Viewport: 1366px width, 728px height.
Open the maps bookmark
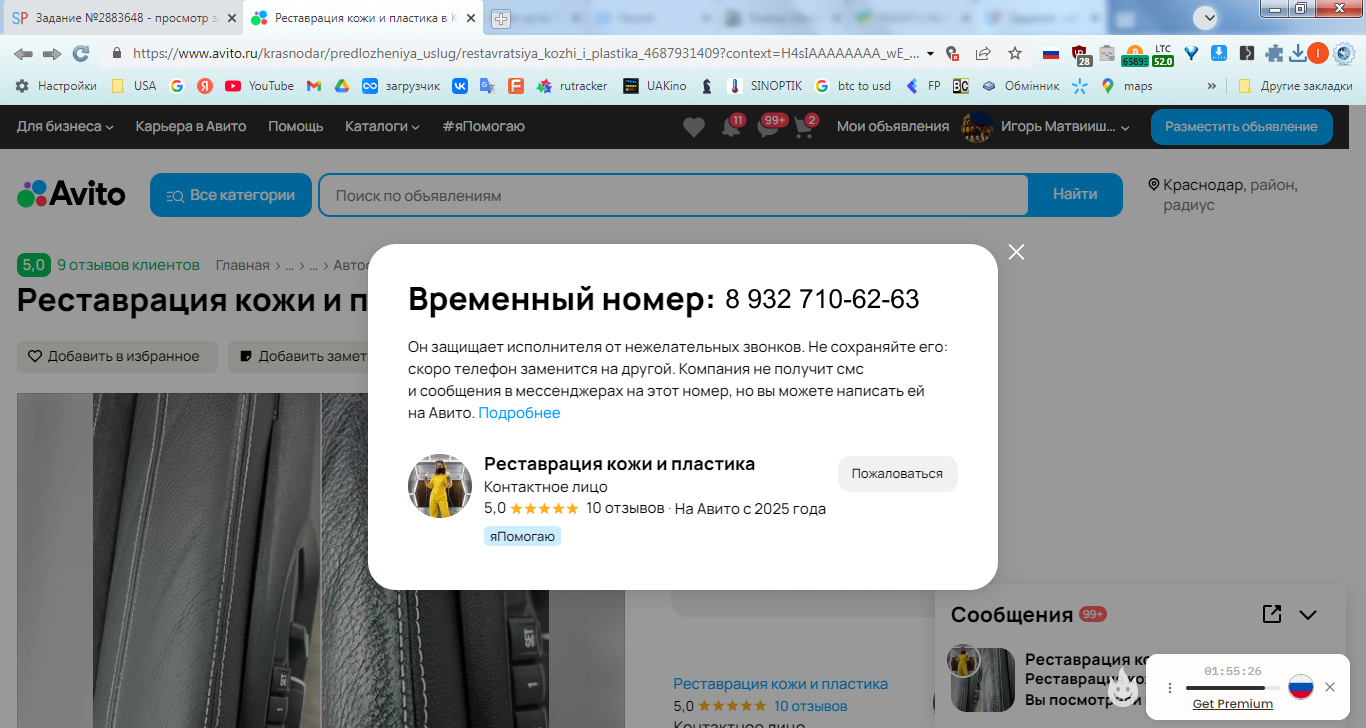(1127, 86)
